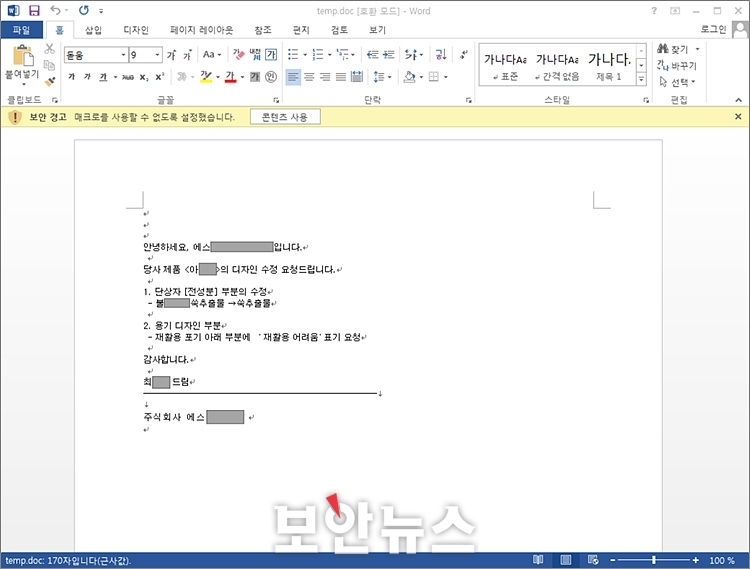The width and height of the screenshot is (750, 569).
Task: Expand the bullet list dropdown arrow
Action: [305, 55]
